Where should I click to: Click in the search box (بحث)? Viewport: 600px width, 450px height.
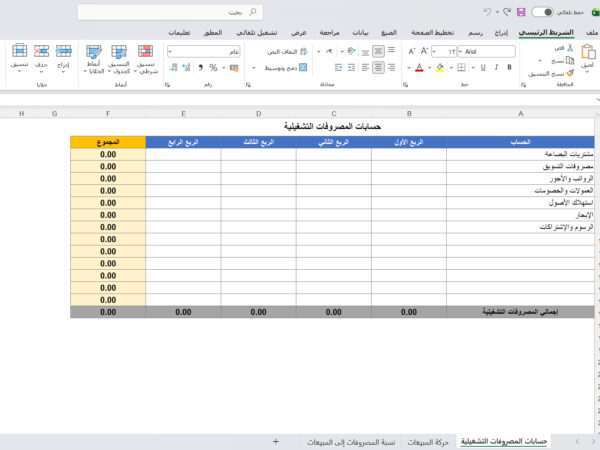170,12
